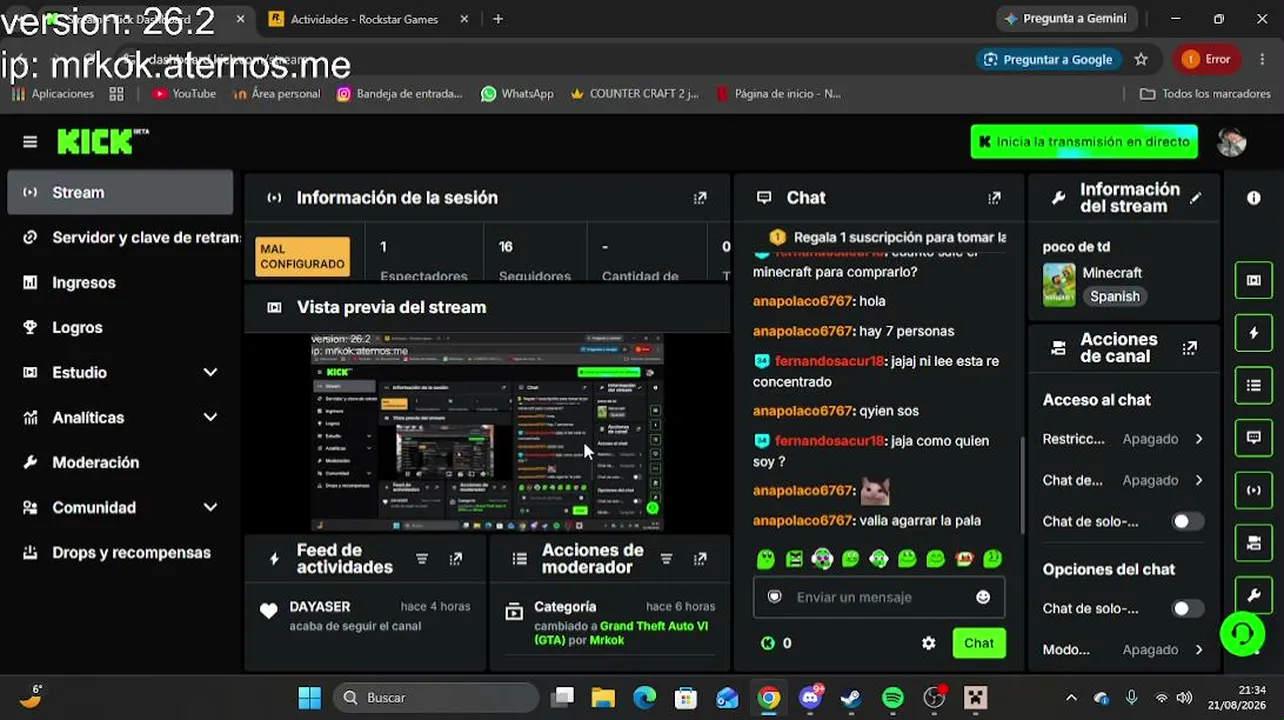Pop out the Feed de actividades panel
1284x720 pixels.
(x=456, y=559)
